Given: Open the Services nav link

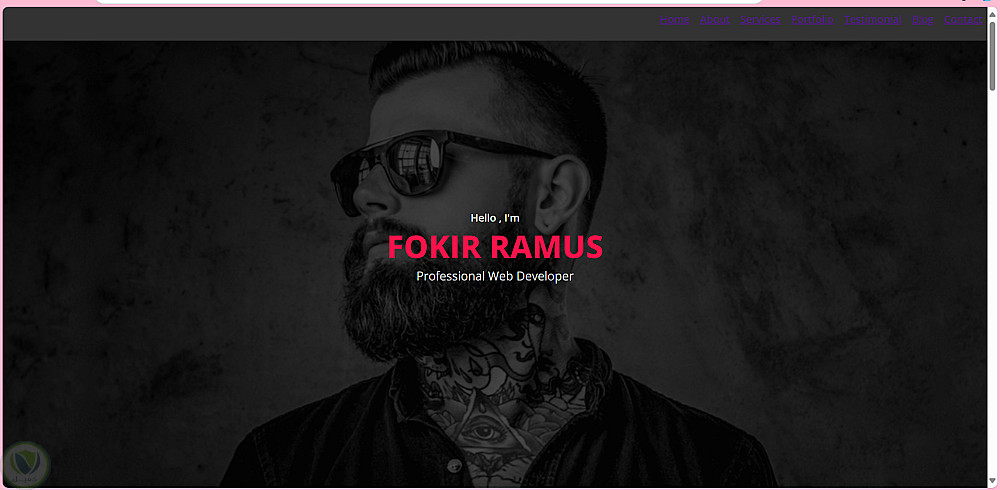Looking at the screenshot, I should click(760, 20).
